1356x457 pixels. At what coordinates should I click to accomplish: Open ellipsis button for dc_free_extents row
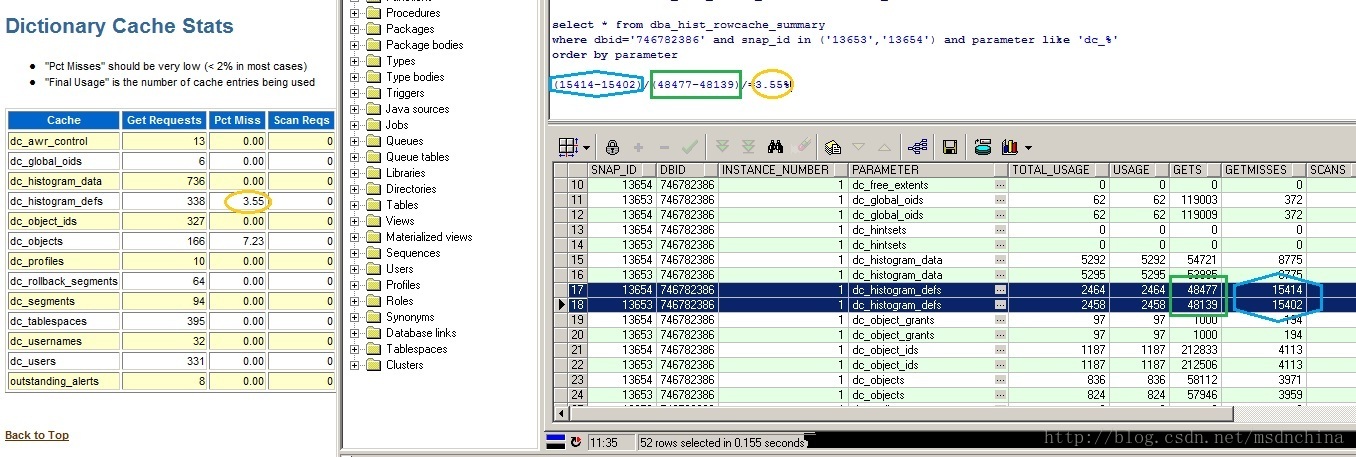coord(1000,185)
